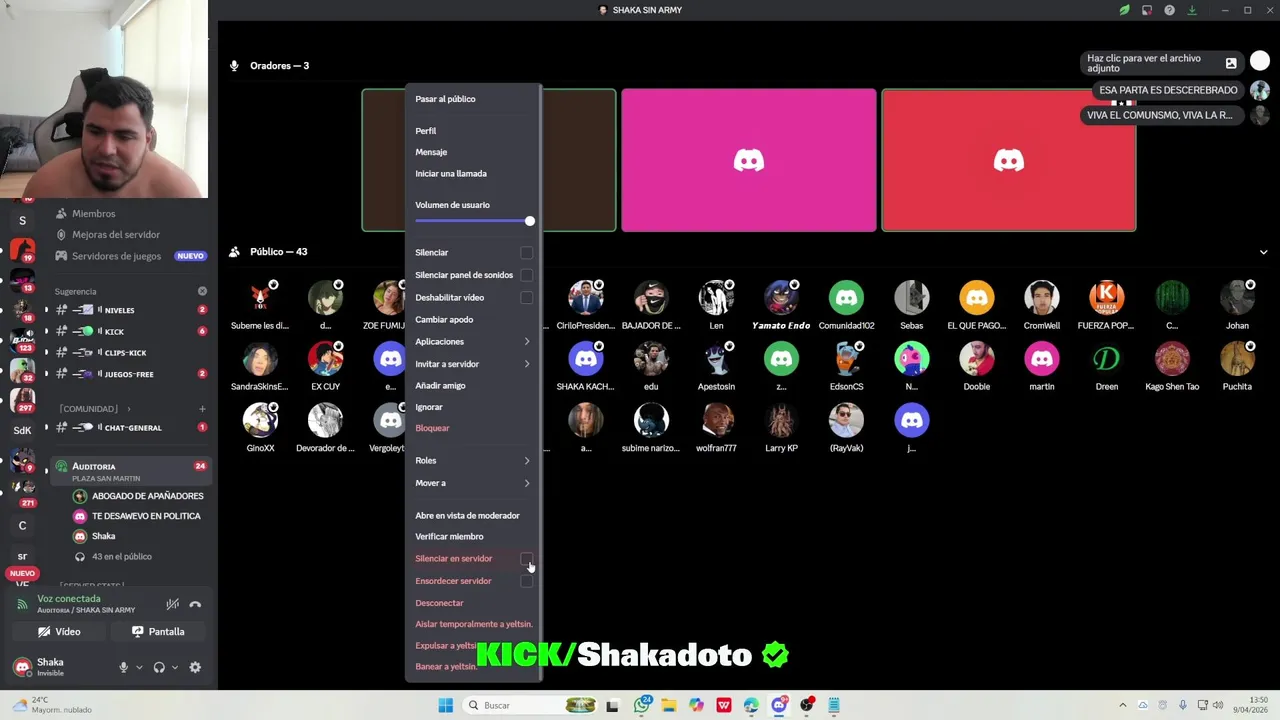Toggle noise suppression icon in voice panel
Screen dimensions: 1280x720
pyautogui.click(x=172, y=604)
